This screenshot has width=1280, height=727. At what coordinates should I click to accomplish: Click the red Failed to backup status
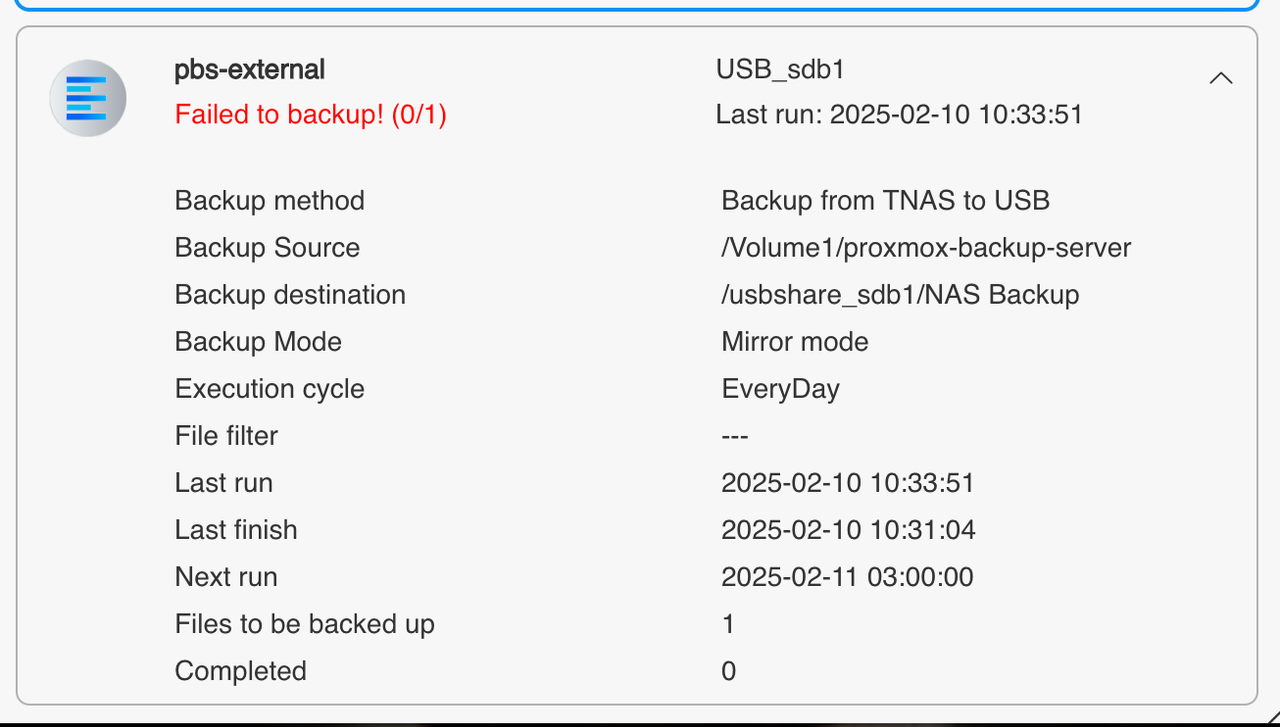[x=310, y=115]
